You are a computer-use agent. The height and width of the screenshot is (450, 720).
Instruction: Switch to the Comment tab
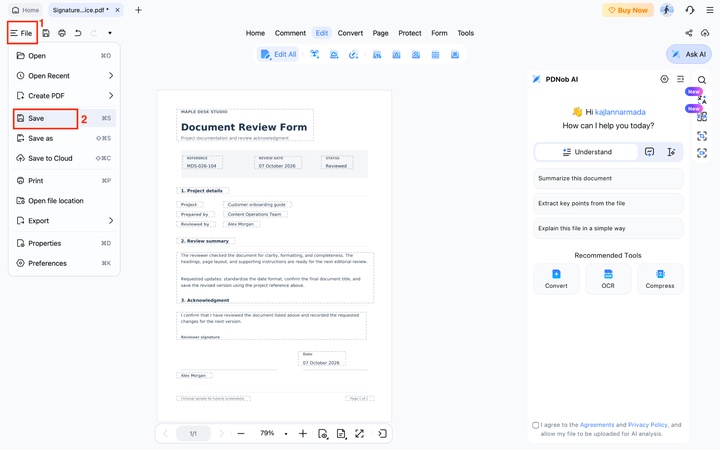(x=290, y=33)
